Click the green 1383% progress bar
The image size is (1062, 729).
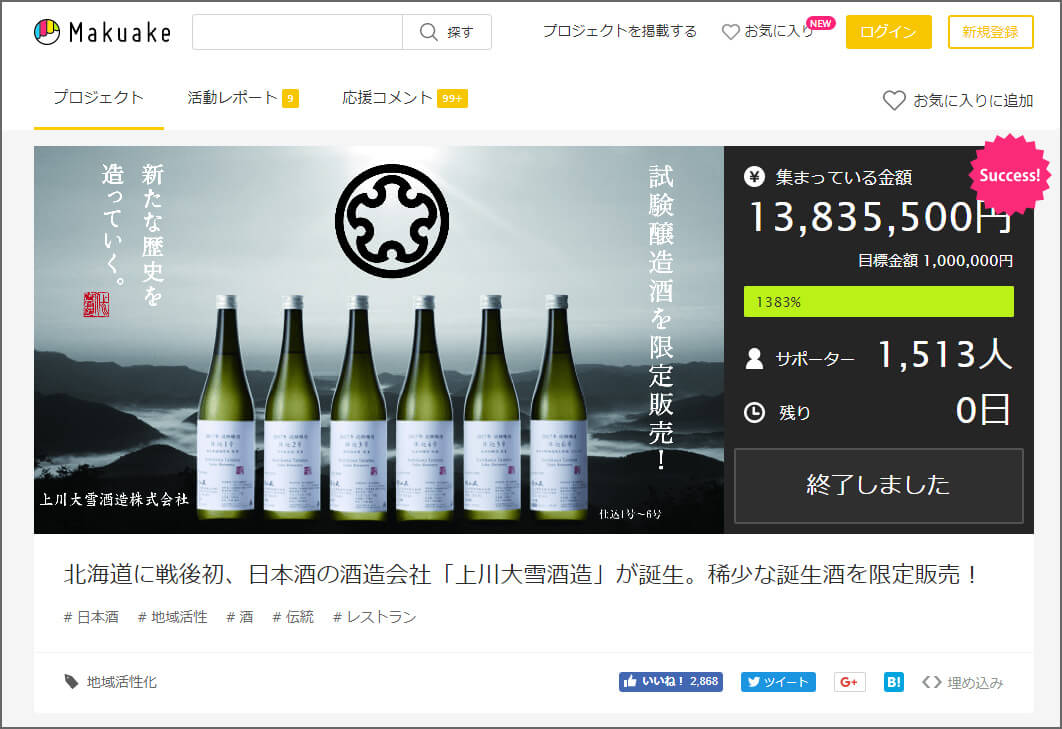click(x=878, y=301)
